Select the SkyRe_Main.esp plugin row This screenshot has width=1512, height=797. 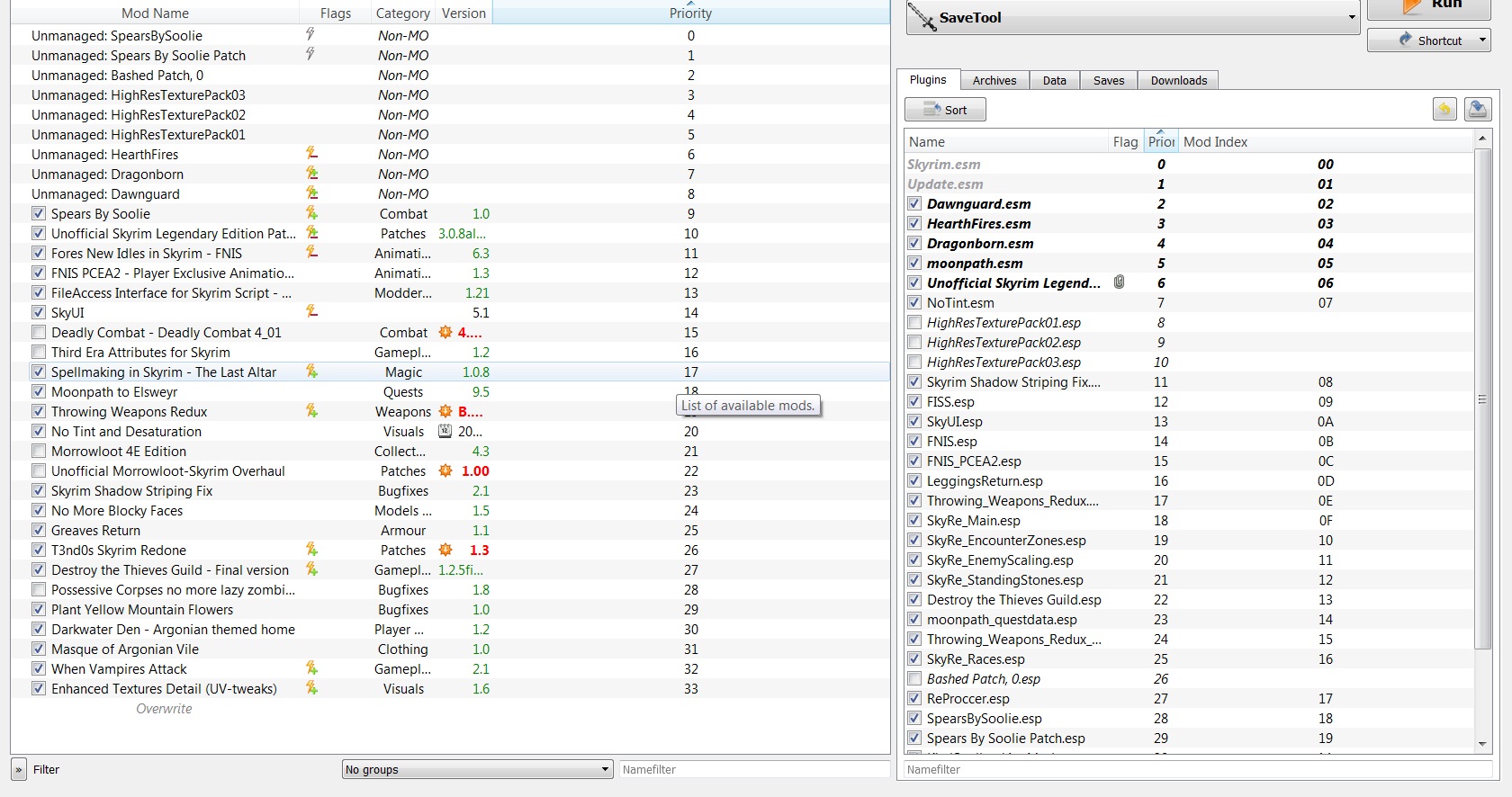click(1189, 520)
